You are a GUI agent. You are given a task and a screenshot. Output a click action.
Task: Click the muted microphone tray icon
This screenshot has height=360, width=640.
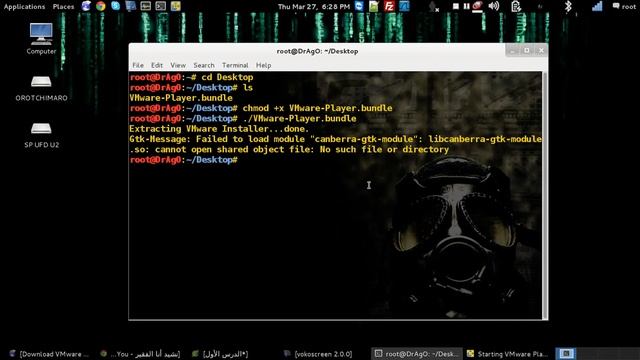tap(433, 7)
